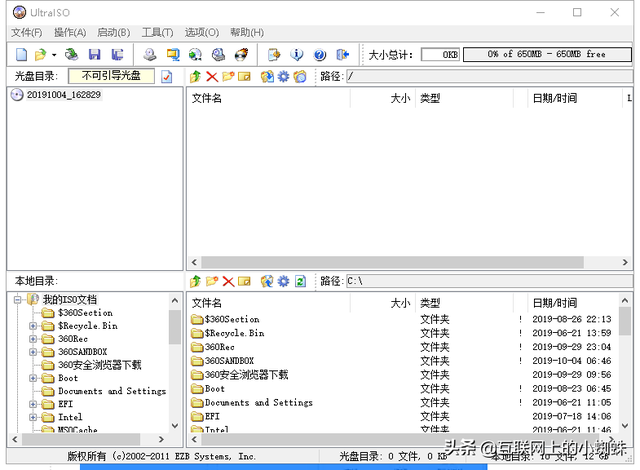Select Documents and Settings in local file list
640x470 pixels.
[258, 403]
